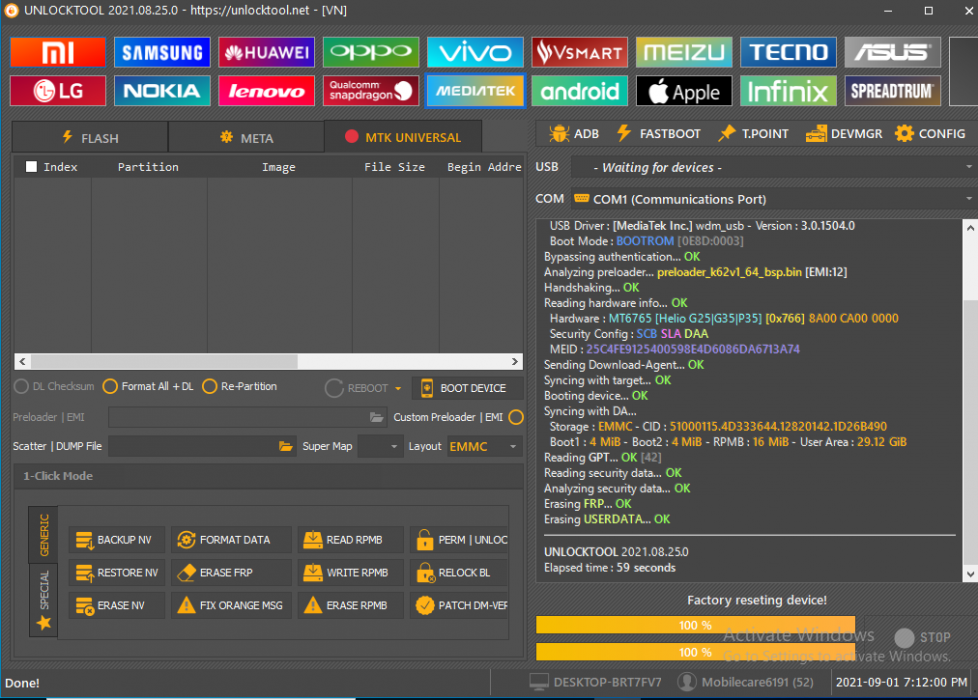This screenshot has height=700, width=978.
Task: Open the Layout EMMC dropdown
Action: click(484, 446)
